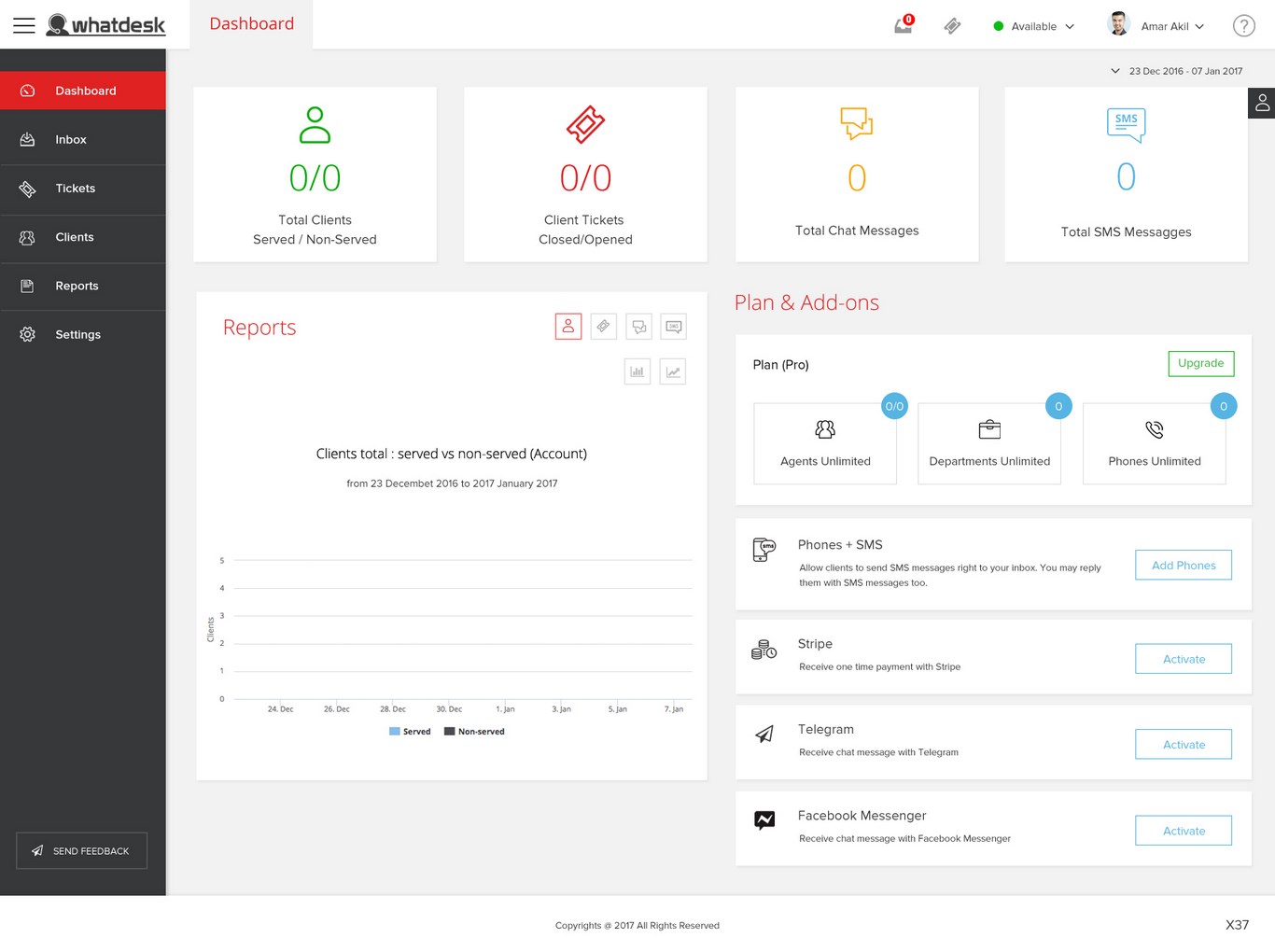
Task: Open Settings from sidebar
Action: (x=77, y=334)
